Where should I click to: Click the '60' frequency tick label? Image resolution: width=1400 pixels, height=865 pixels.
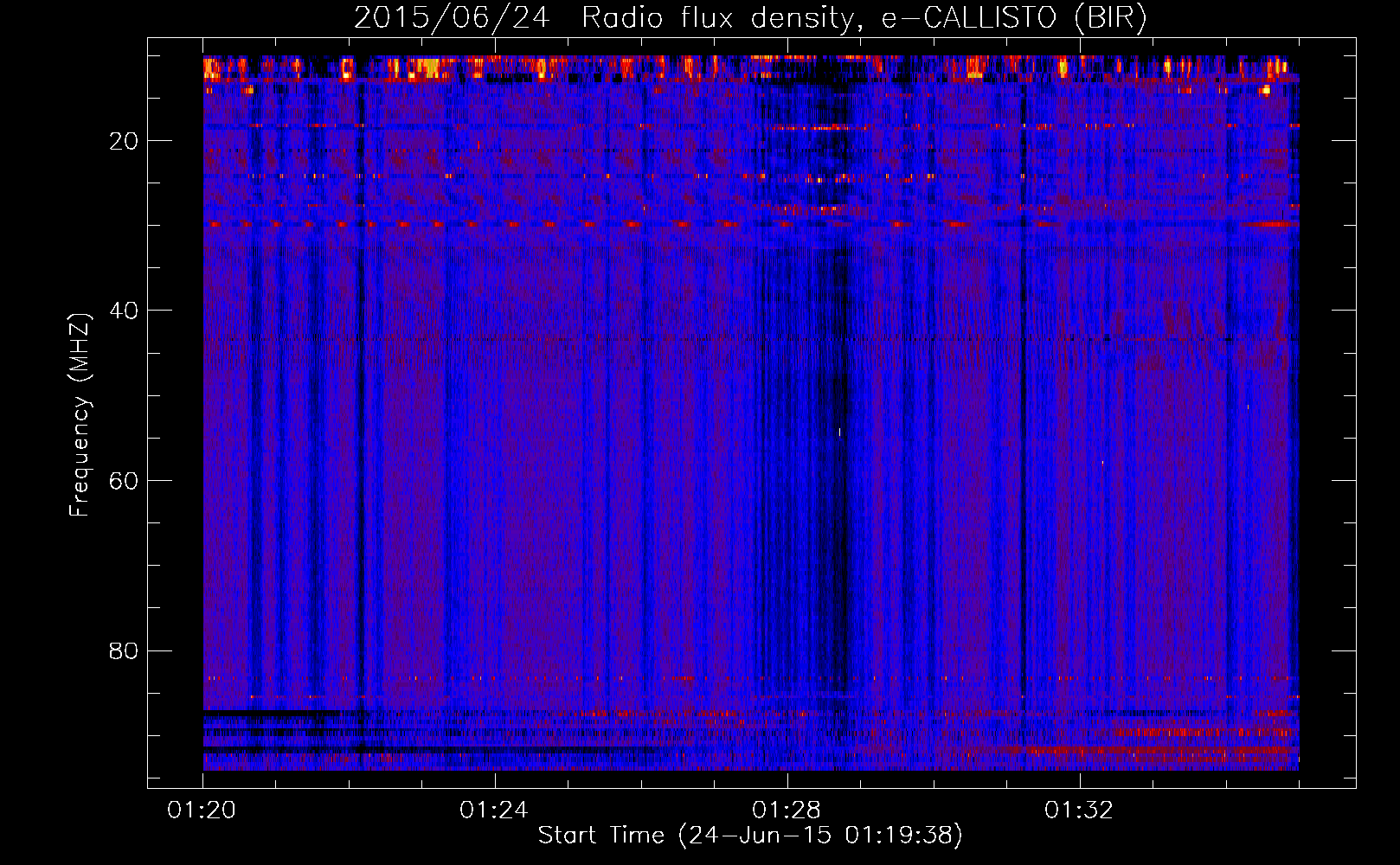click(125, 481)
